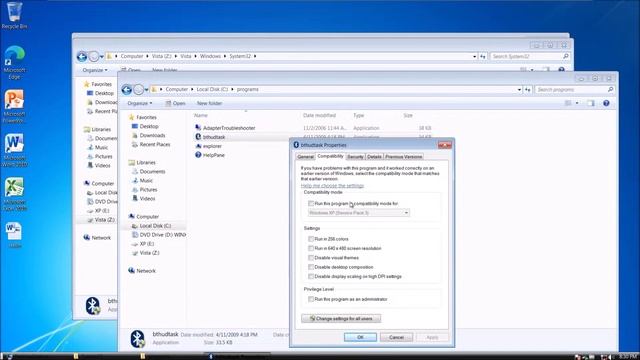Image resolution: width=640 pixels, height=360 pixels.
Task: Click Back arrow in System32 window
Action: click(x=82, y=56)
